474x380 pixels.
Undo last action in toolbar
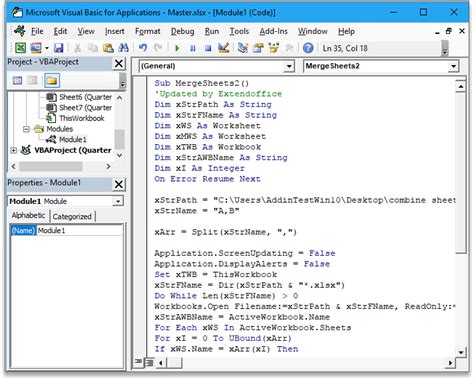[143, 48]
